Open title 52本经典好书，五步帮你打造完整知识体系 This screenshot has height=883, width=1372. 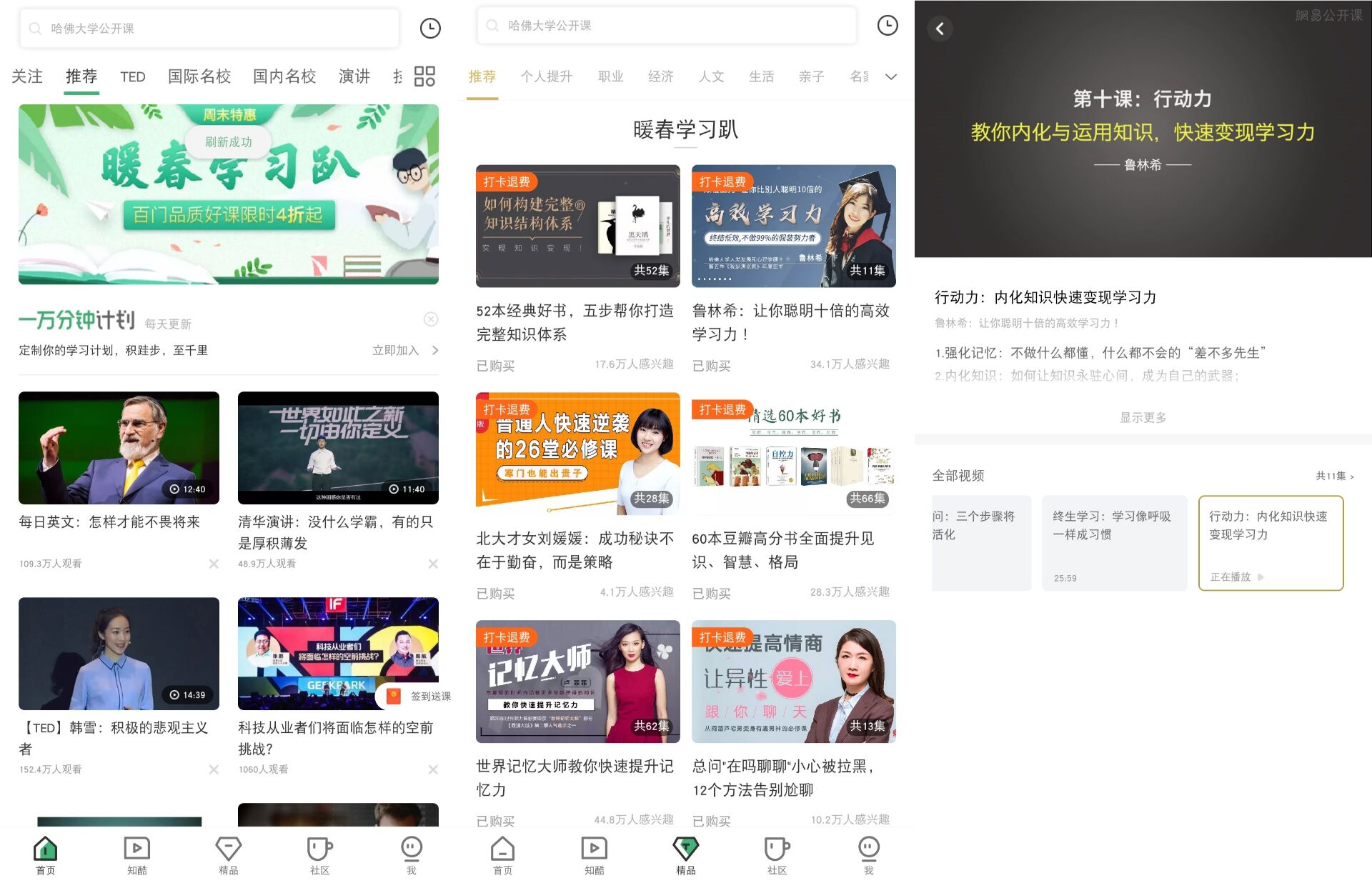tap(575, 322)
